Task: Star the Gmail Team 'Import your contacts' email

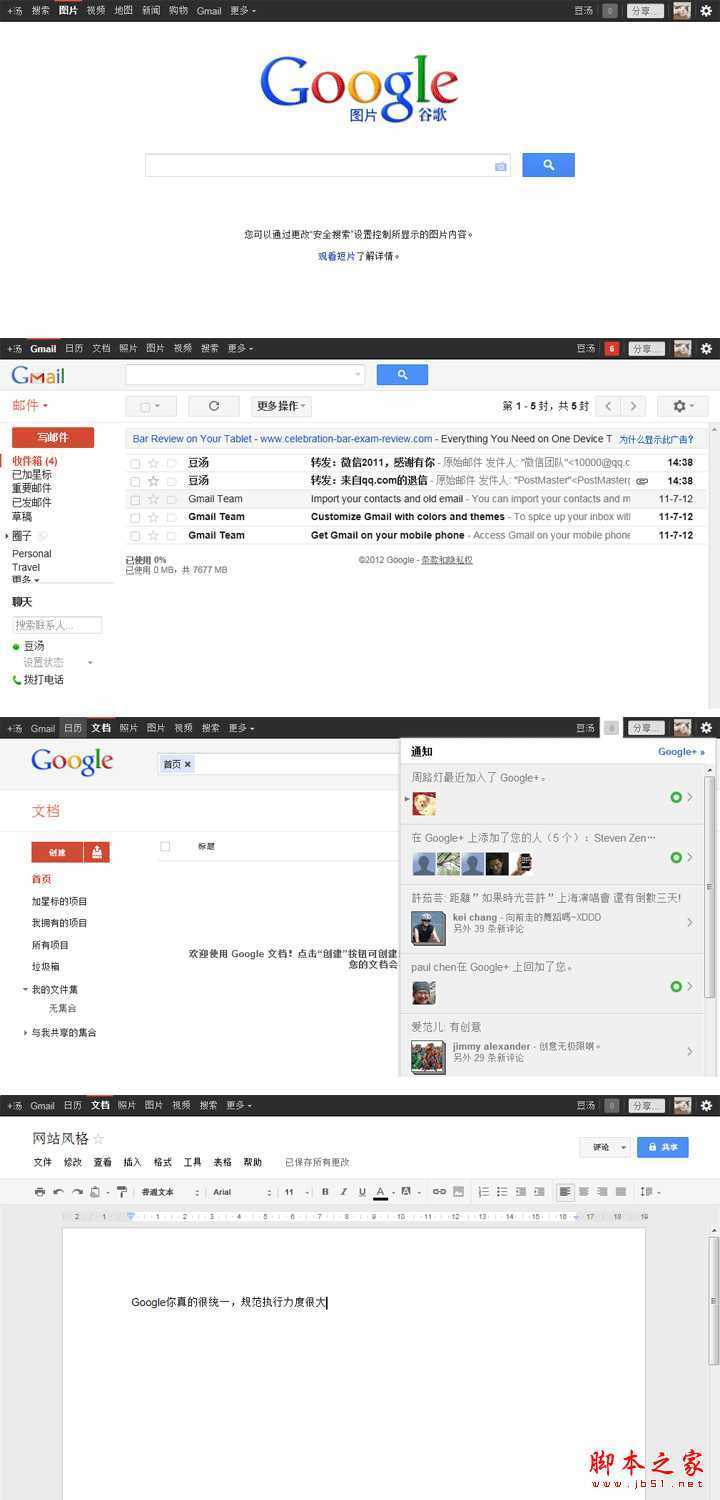Action: pos(153,499)
